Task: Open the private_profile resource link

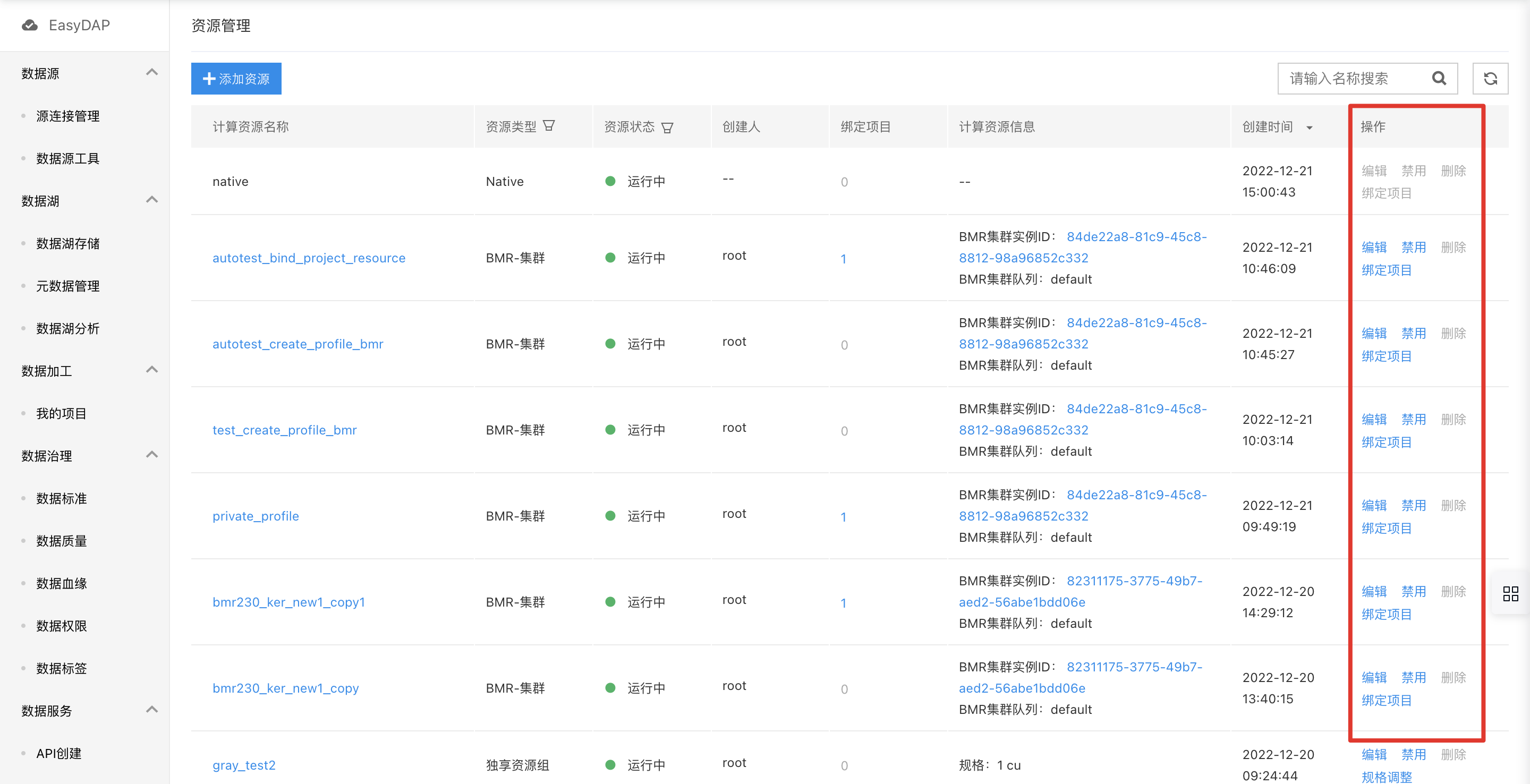Action: coord(256,516)
